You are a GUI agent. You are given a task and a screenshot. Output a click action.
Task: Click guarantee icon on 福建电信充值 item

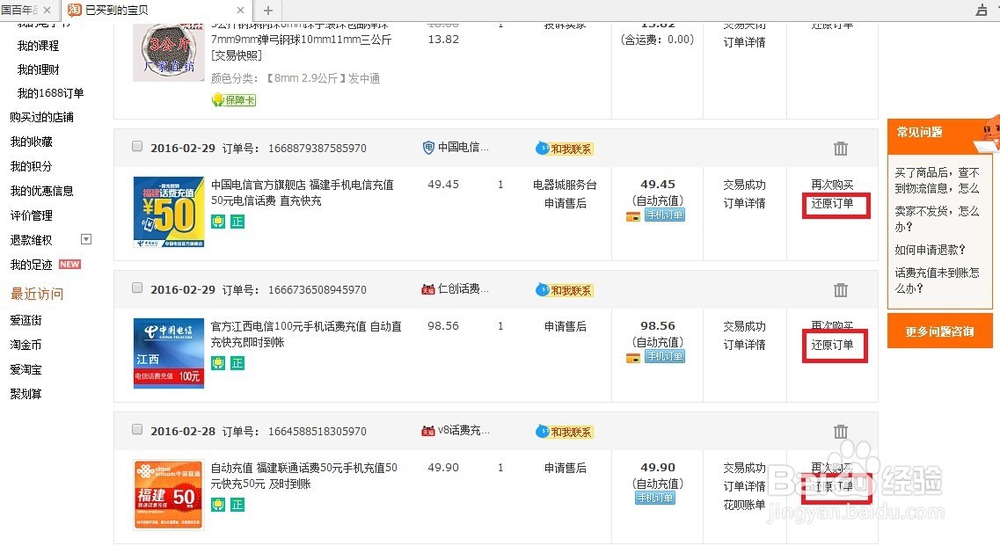click(x=218, y=221)
